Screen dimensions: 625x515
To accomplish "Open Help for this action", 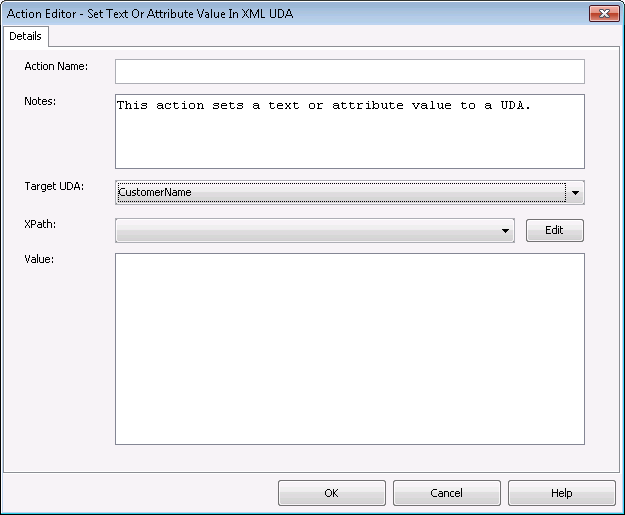I will pos(561,493).
